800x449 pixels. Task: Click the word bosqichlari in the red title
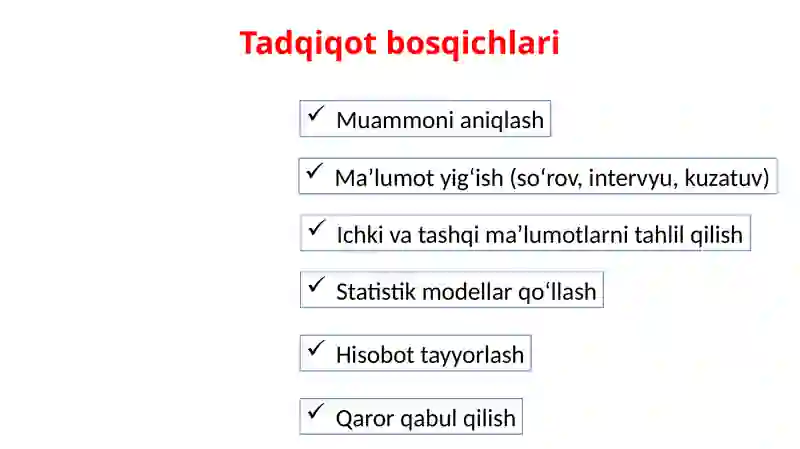(x=473, y=43)
